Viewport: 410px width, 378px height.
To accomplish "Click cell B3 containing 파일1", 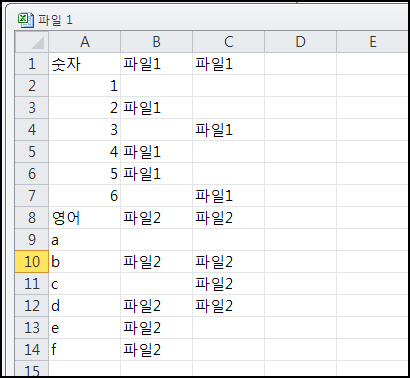I will (x=156, y=108).
